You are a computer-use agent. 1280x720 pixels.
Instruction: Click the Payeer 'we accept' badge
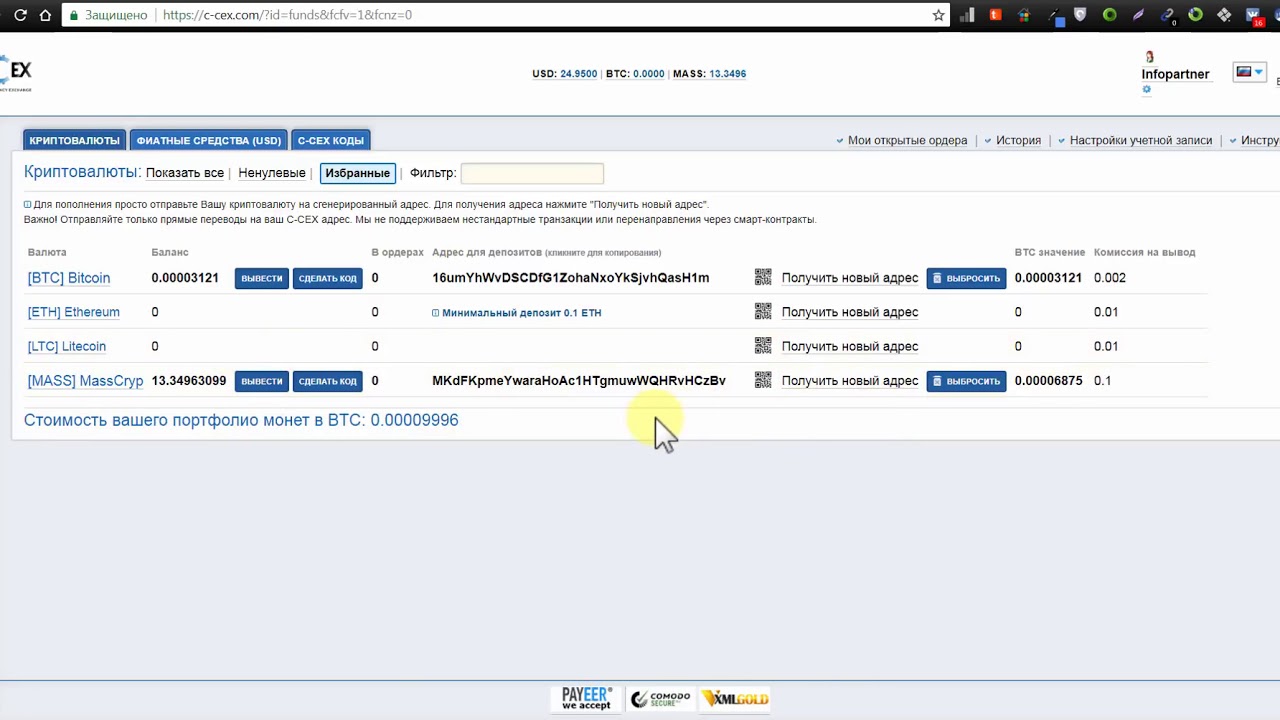pyautogui.click(x=586, y=698)
